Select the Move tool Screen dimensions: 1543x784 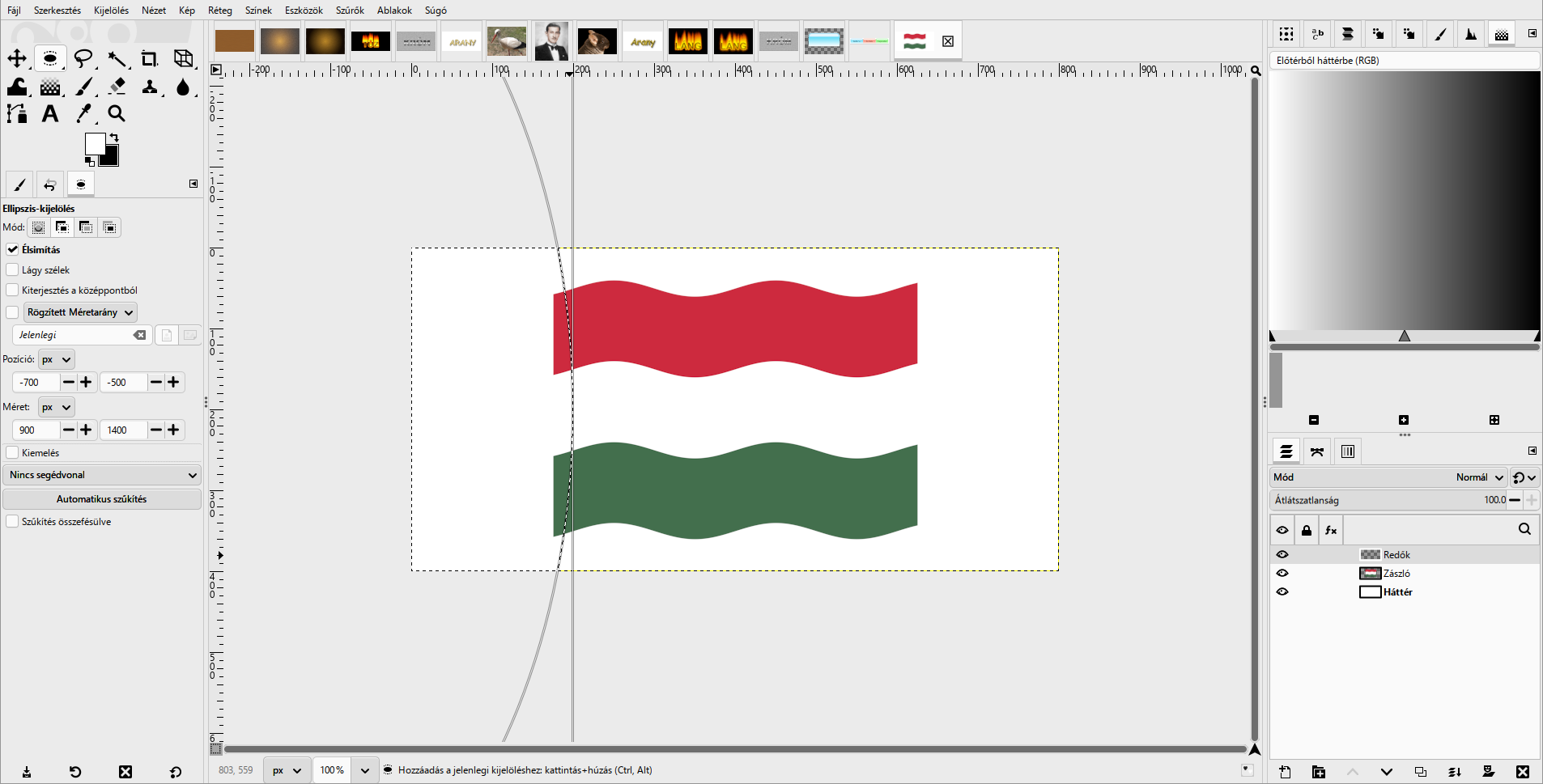point(17,58)
